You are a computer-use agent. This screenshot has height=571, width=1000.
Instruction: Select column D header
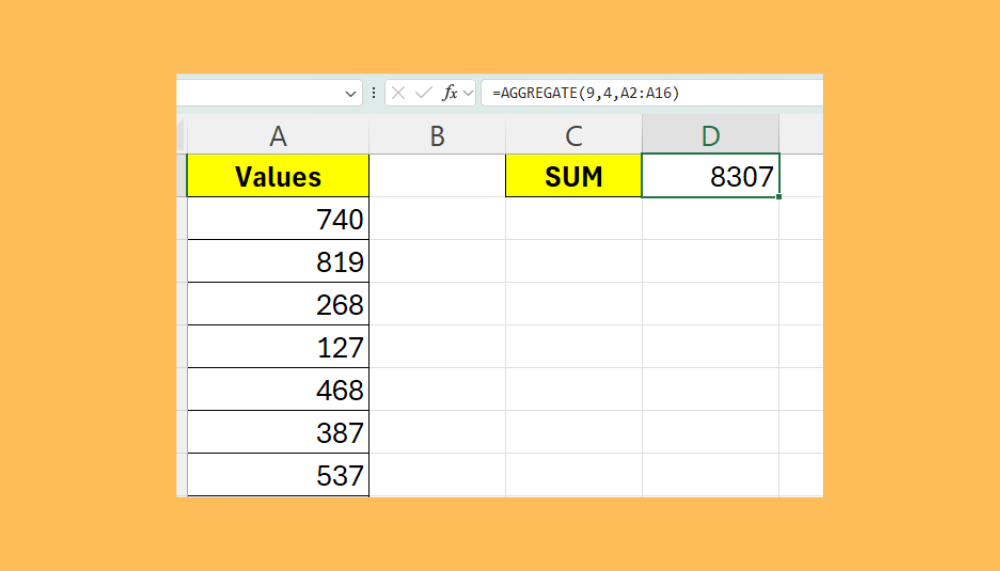(x=710, y=136)
